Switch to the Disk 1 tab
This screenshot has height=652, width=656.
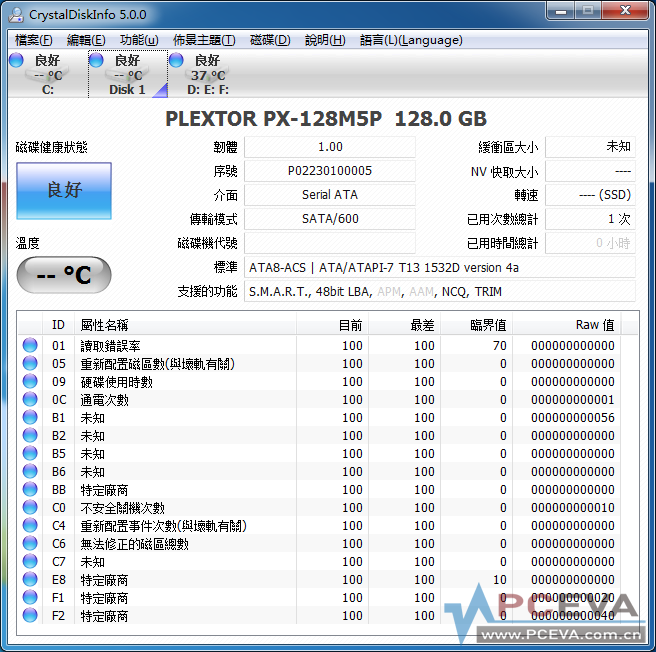128,74
